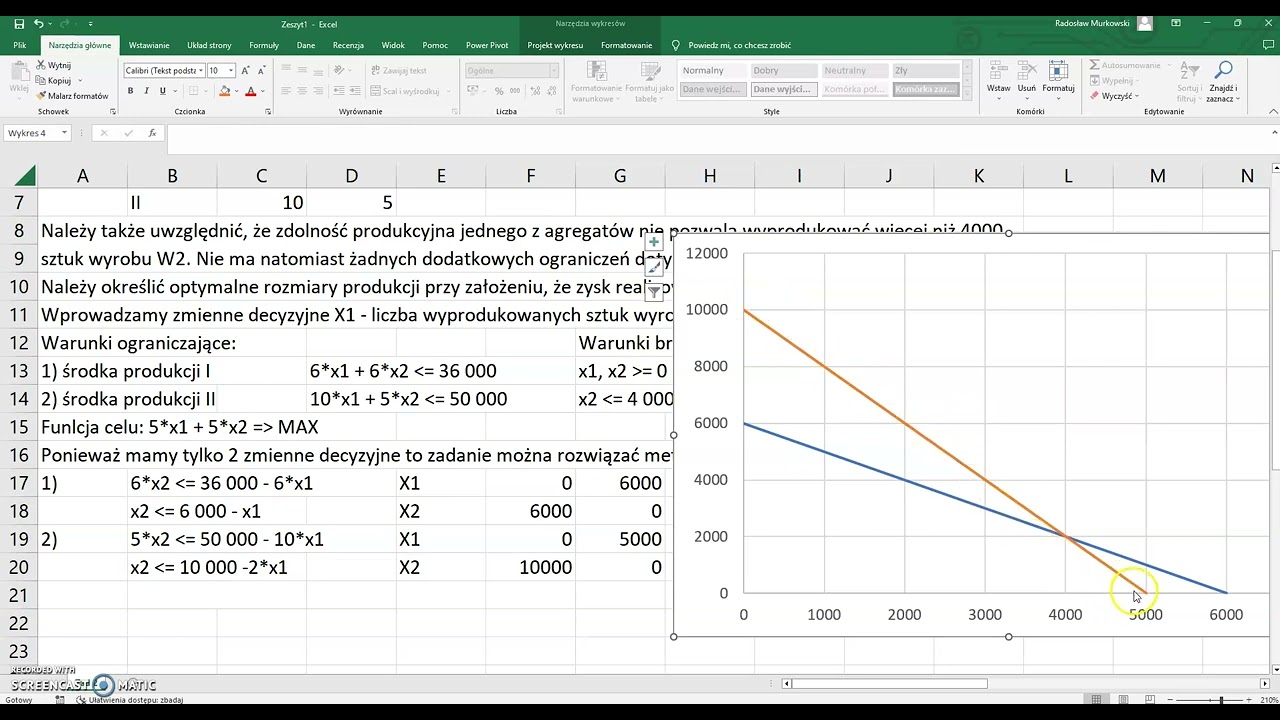Switch to the Widok tab
The width and height of the screenshot is (1280, 720).
tap(393, 45)
